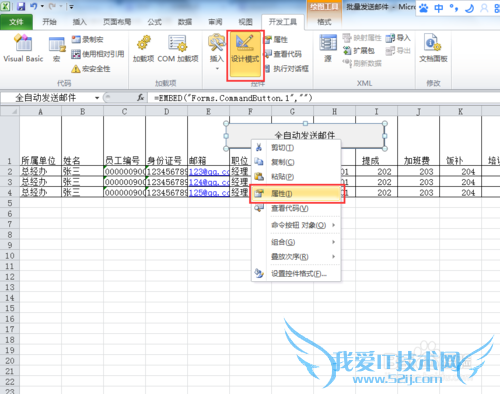Expand Group (组合) submenu
Image resolution: width=500 pixels, height=394 pixels.
click(297, 242)
